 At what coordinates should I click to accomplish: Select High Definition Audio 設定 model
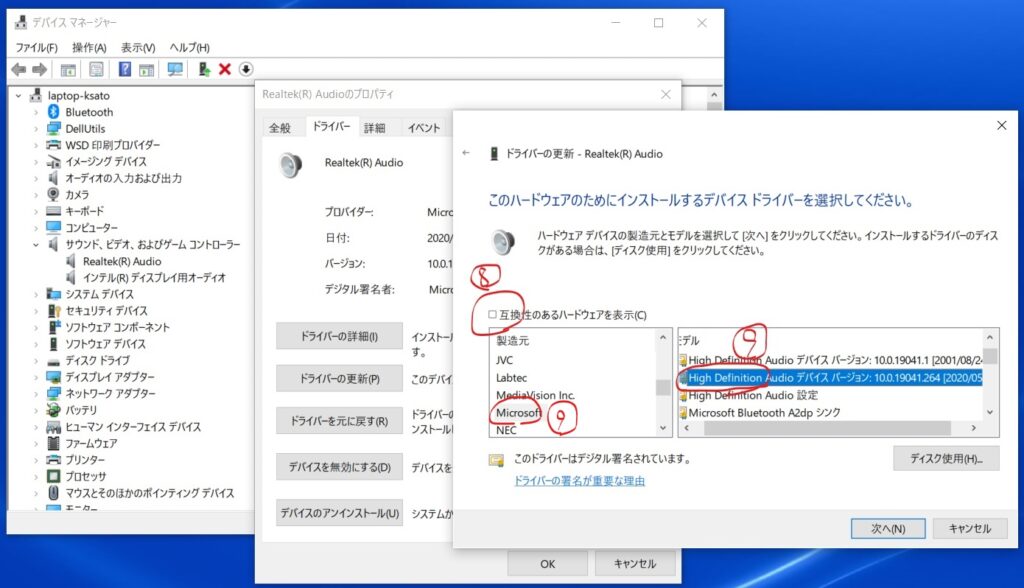[x=752, y=395]
